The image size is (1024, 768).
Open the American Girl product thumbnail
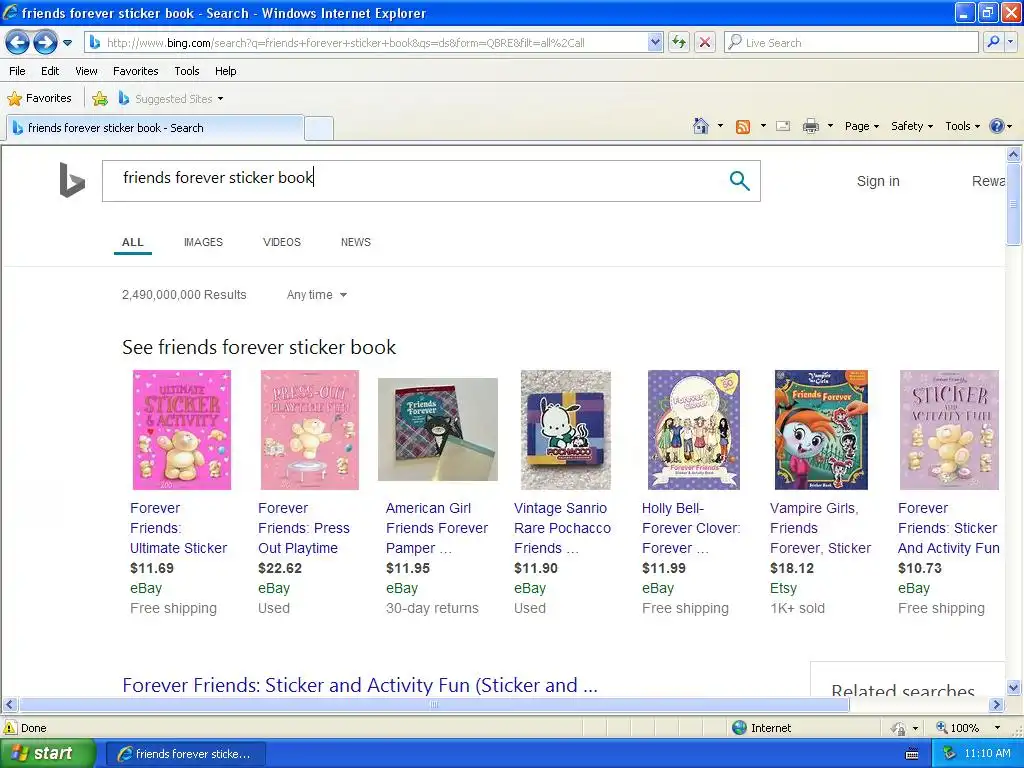pos(438,430)
